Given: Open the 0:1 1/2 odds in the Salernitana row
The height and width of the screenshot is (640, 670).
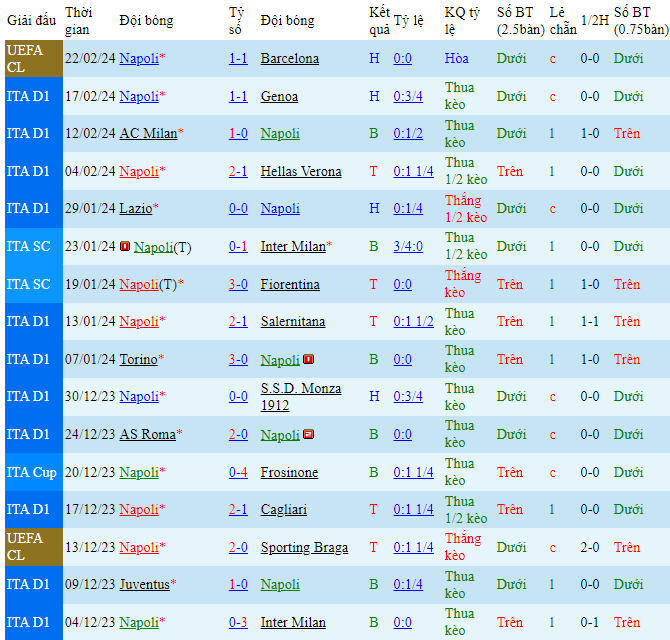Looking at the screenshot, I should [413, 322].
